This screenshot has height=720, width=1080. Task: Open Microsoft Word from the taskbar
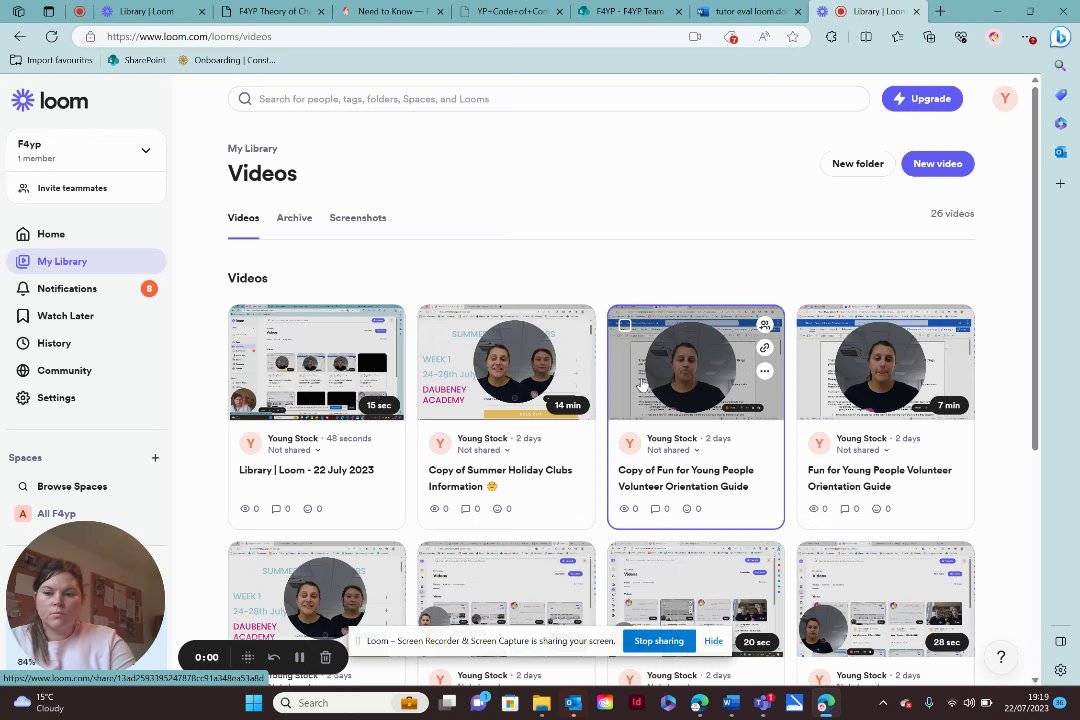731,703
